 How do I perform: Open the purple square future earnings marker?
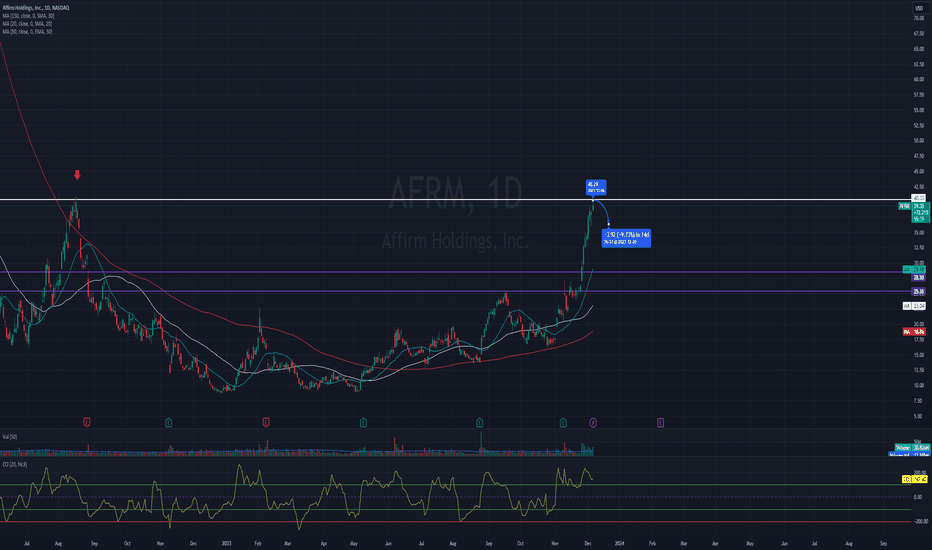point(660,422)
